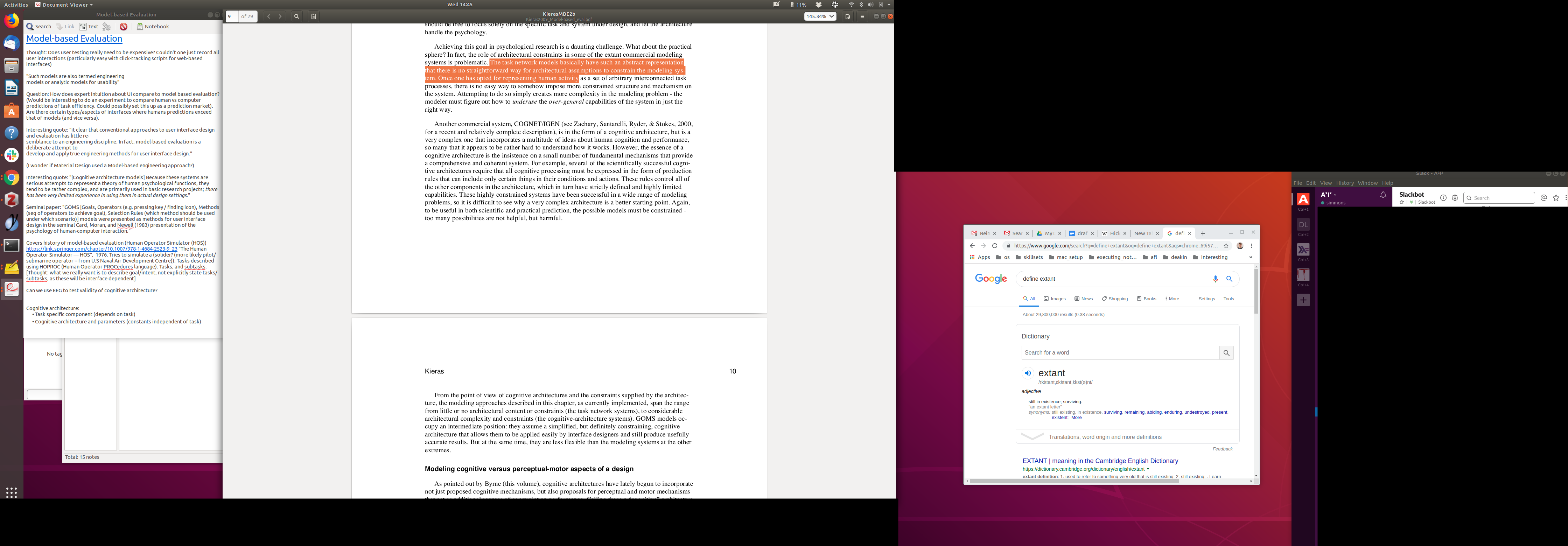Open Notebook in the note toolbar

click(153, 27)
